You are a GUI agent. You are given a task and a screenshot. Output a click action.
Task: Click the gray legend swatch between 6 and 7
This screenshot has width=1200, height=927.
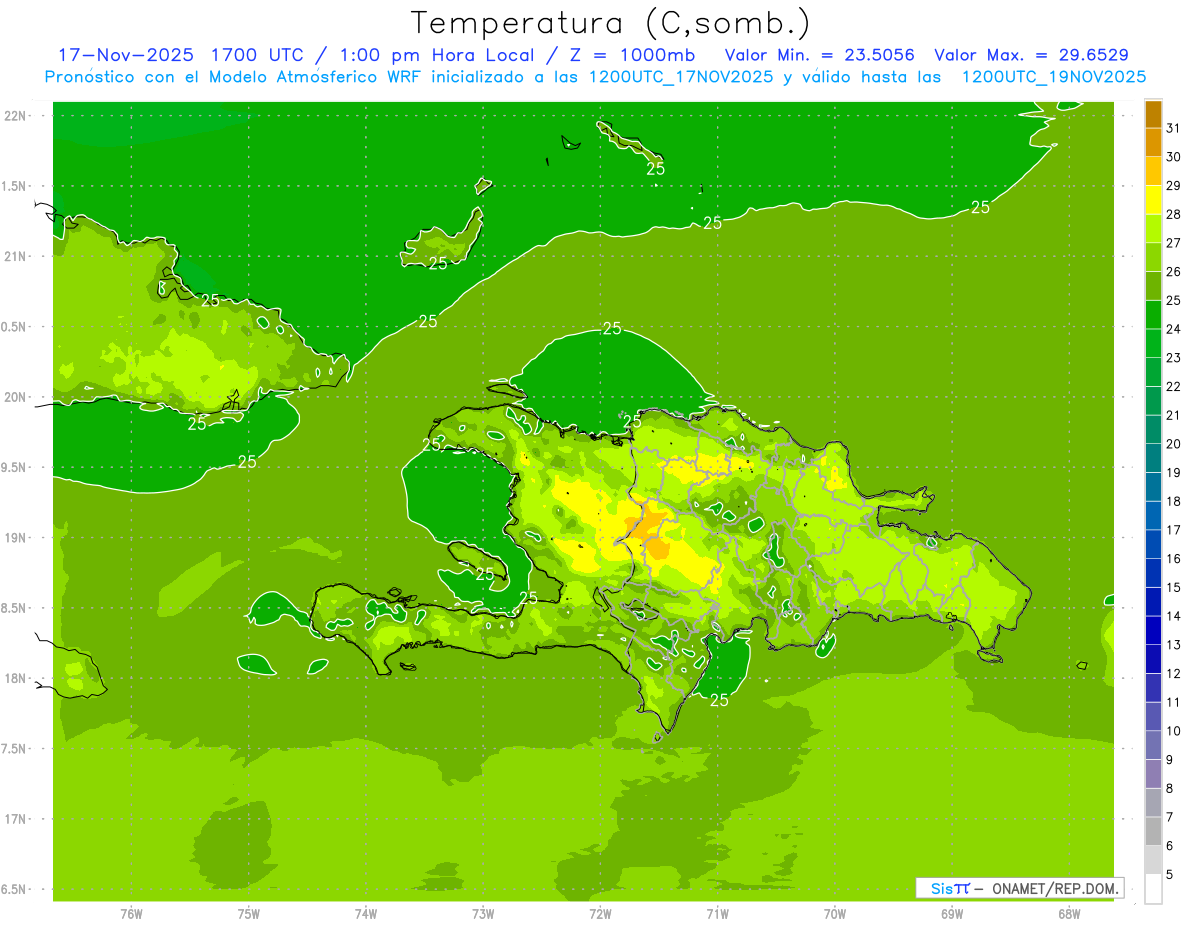(x=1153, y=831)
